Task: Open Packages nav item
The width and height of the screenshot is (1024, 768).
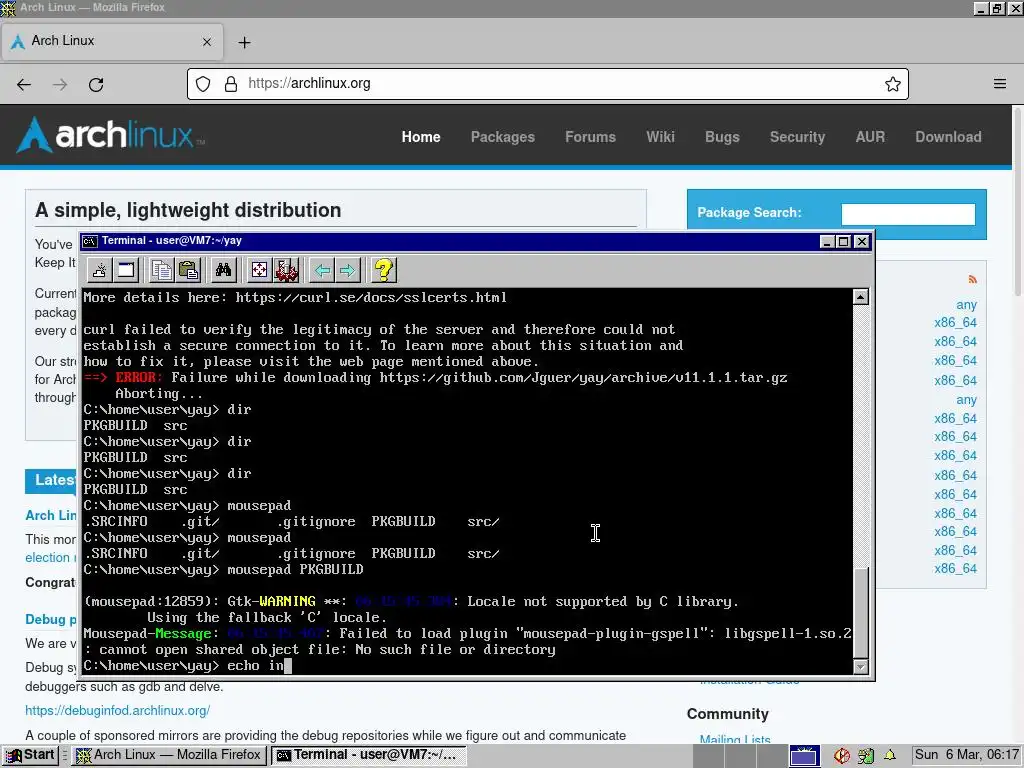Action: 503,137
